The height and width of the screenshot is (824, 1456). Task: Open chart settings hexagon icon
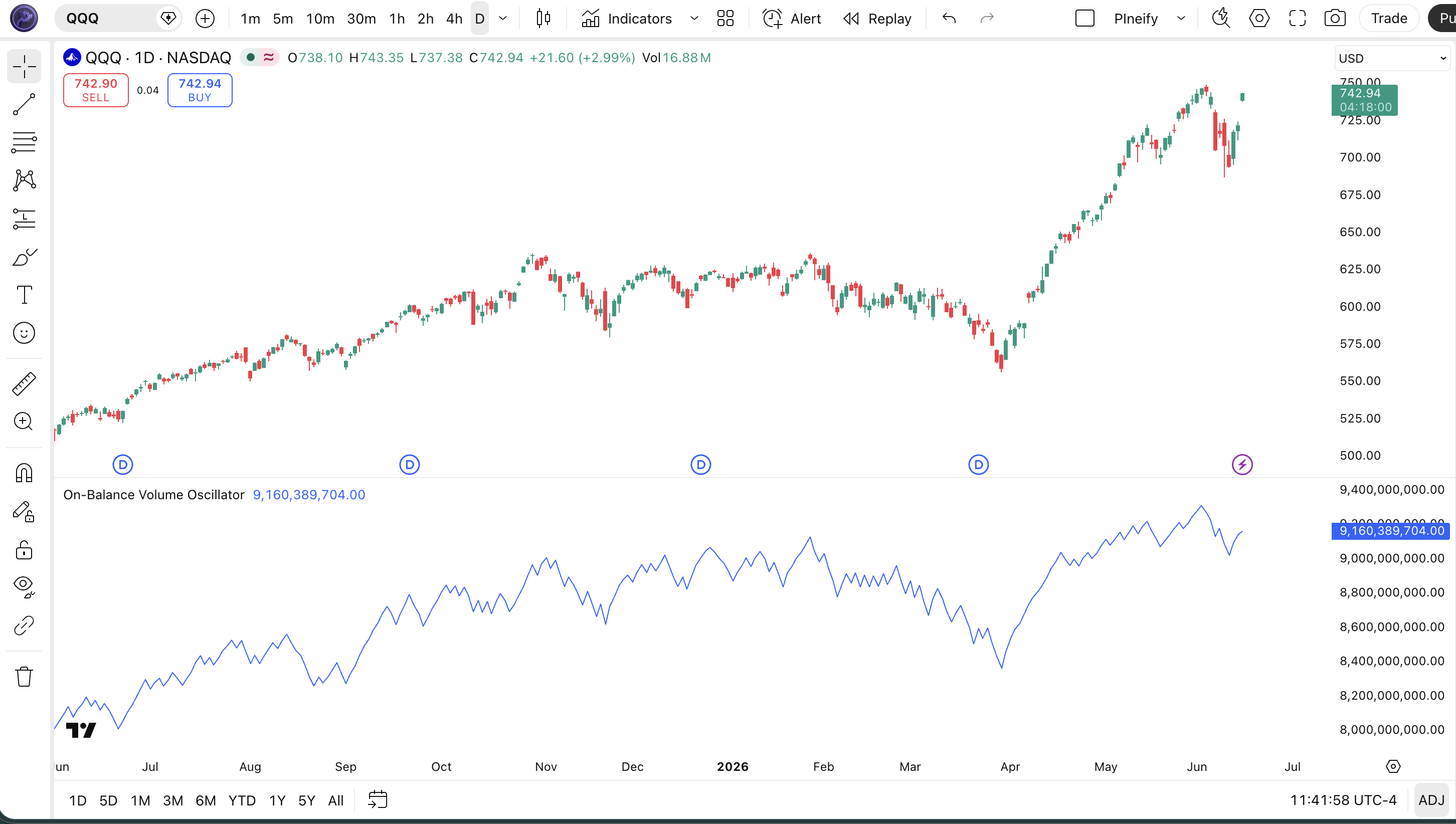pyautogui.click(x=1259, y=19)
